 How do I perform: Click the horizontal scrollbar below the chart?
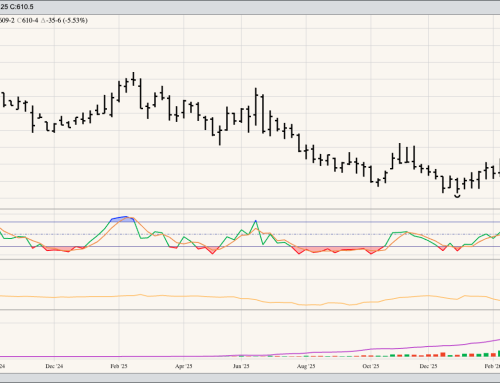coord(250,378)
